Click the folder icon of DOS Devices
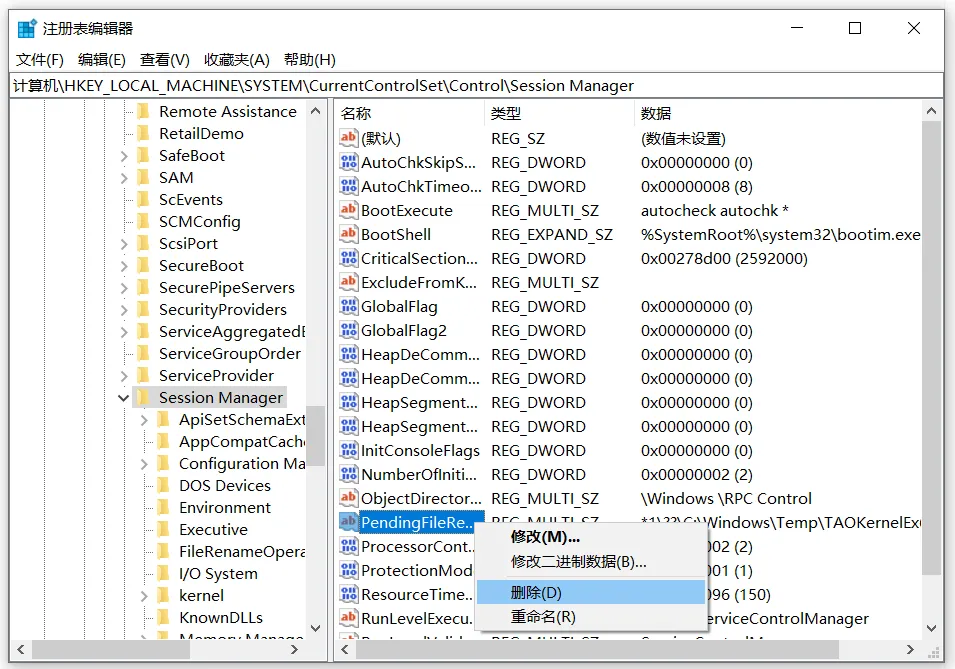The height and width of the screenshot is (669, 955). [x=163, y=486]
